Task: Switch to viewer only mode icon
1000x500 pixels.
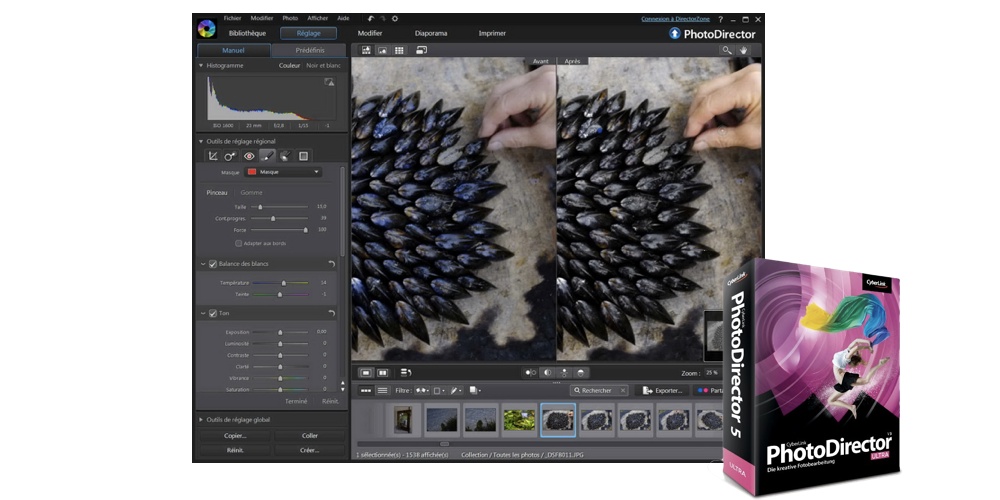Action: pyautogui.click(x=383, y=50)
